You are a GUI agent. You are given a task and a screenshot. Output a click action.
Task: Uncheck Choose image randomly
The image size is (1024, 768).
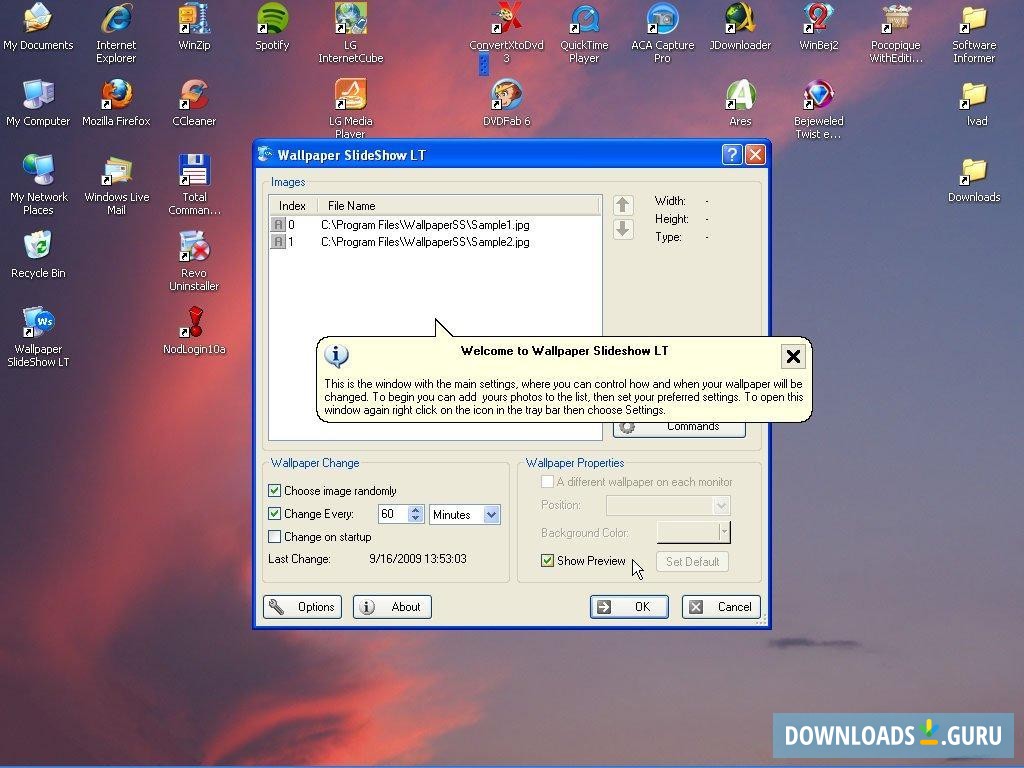click(x=275, y=490)
